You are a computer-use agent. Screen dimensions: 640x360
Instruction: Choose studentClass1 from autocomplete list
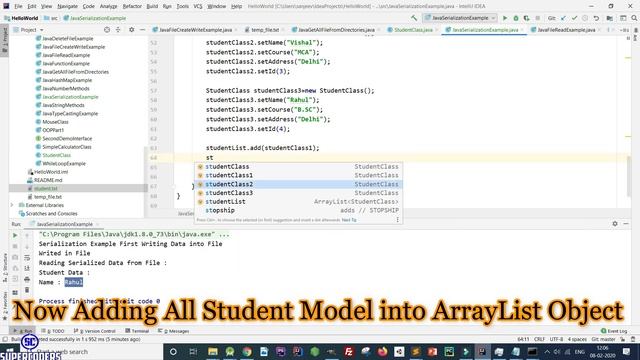coord(298,175)
